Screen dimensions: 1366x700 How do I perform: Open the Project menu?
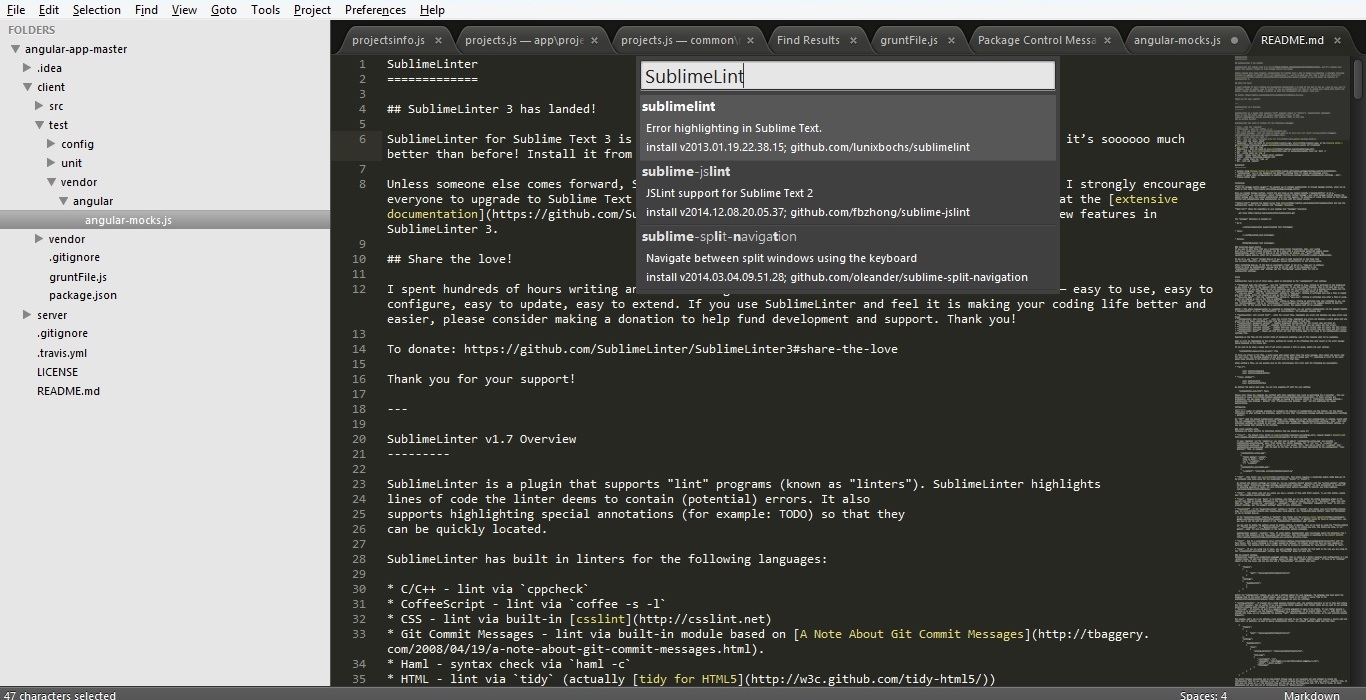pos(312,10)
